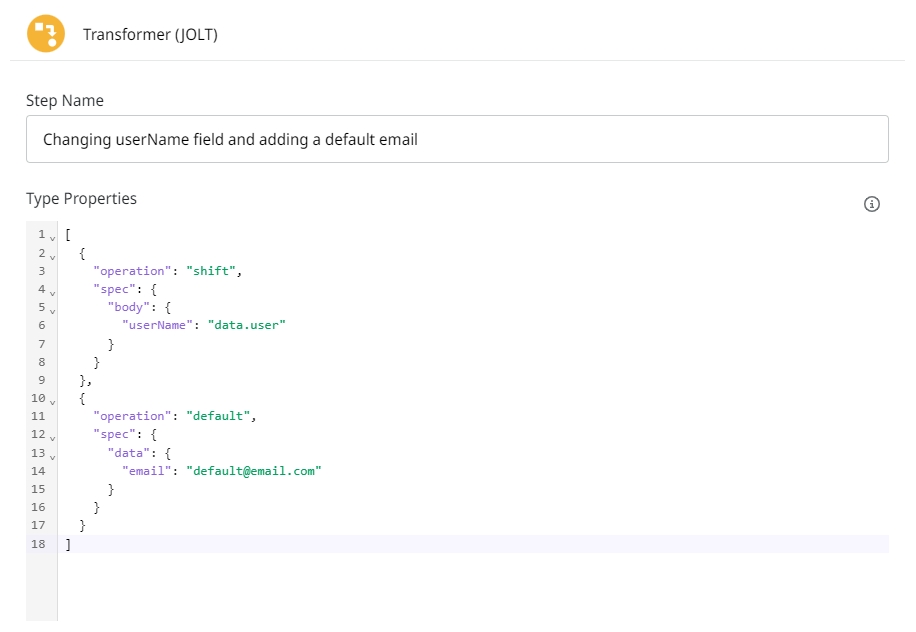Click the "userName" key in the editor
This screenshot has width=916, height=632.
click(x=155, y=325)
